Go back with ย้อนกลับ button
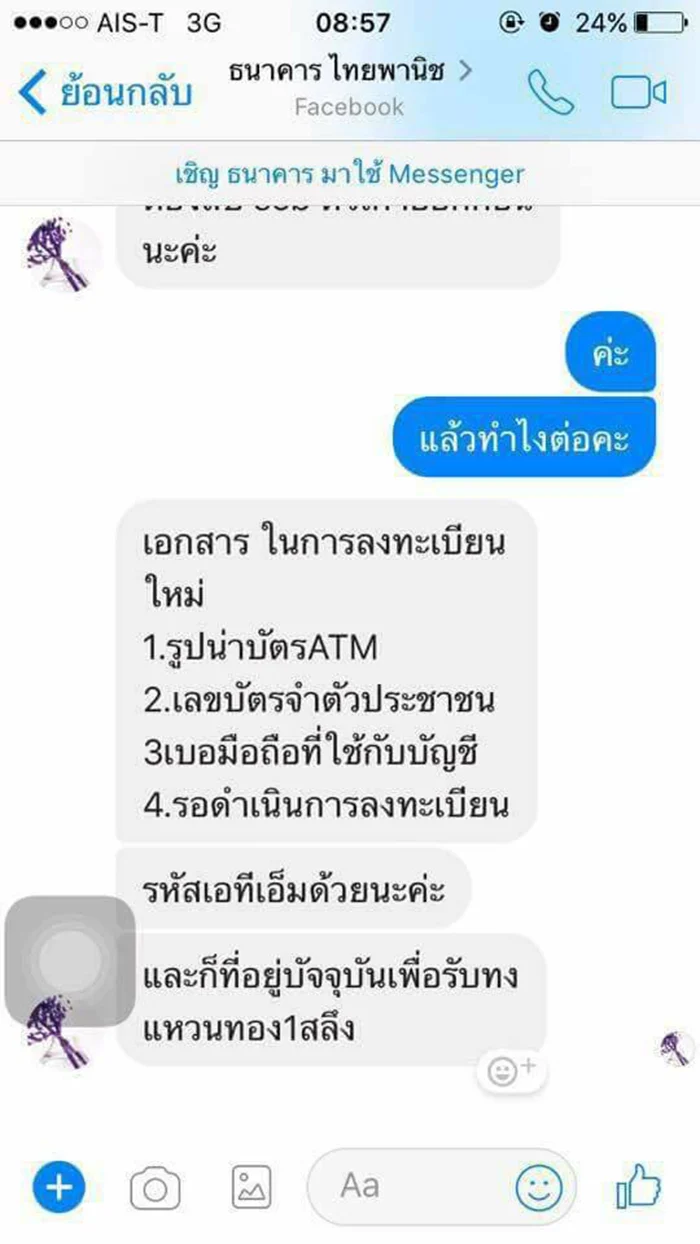This screenshot has height=1244, width=700. (104, 92)
